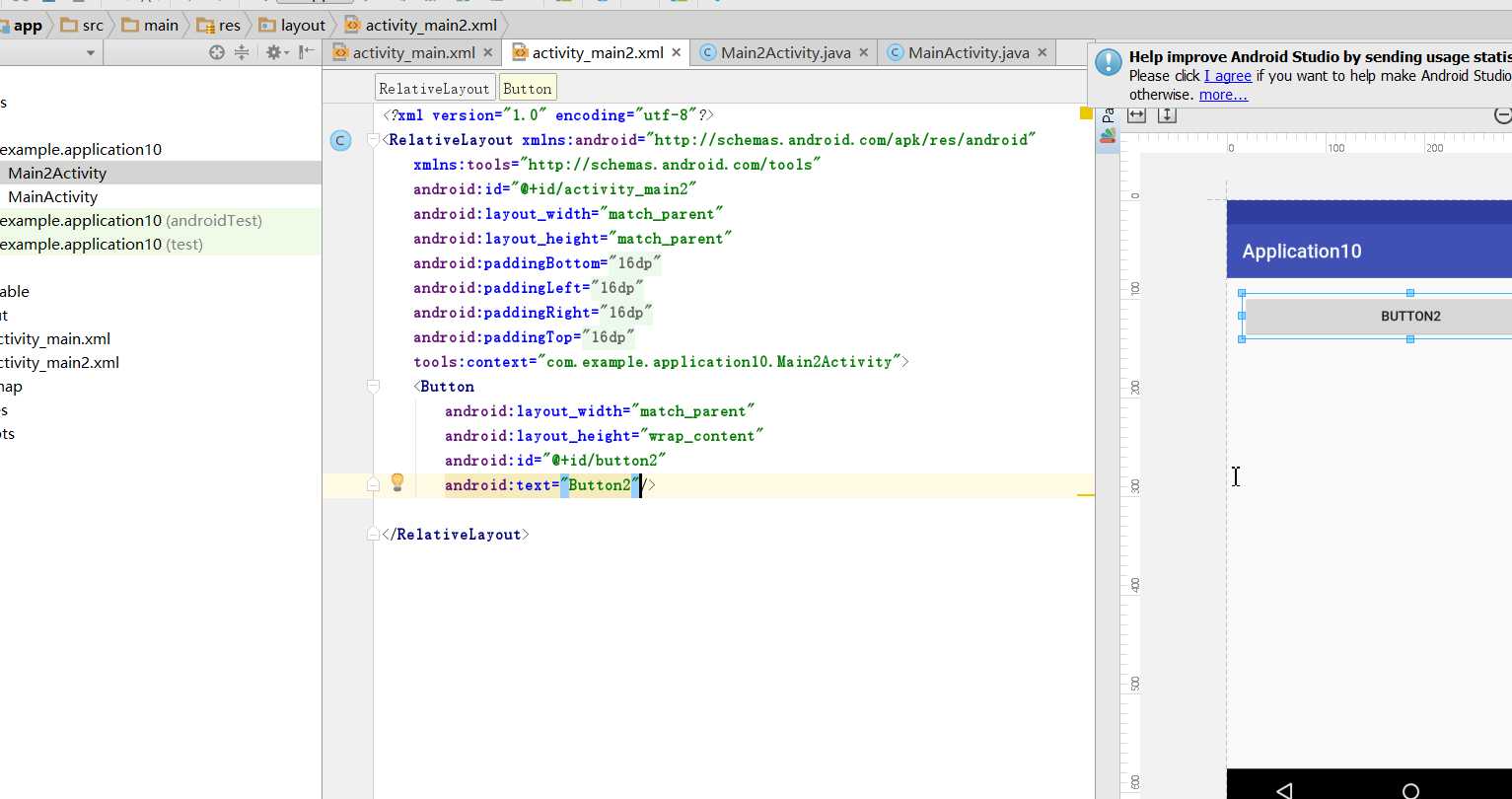1512x799 pixels.
Task: Close the activity_main2.xml tab
Action: 677,52
